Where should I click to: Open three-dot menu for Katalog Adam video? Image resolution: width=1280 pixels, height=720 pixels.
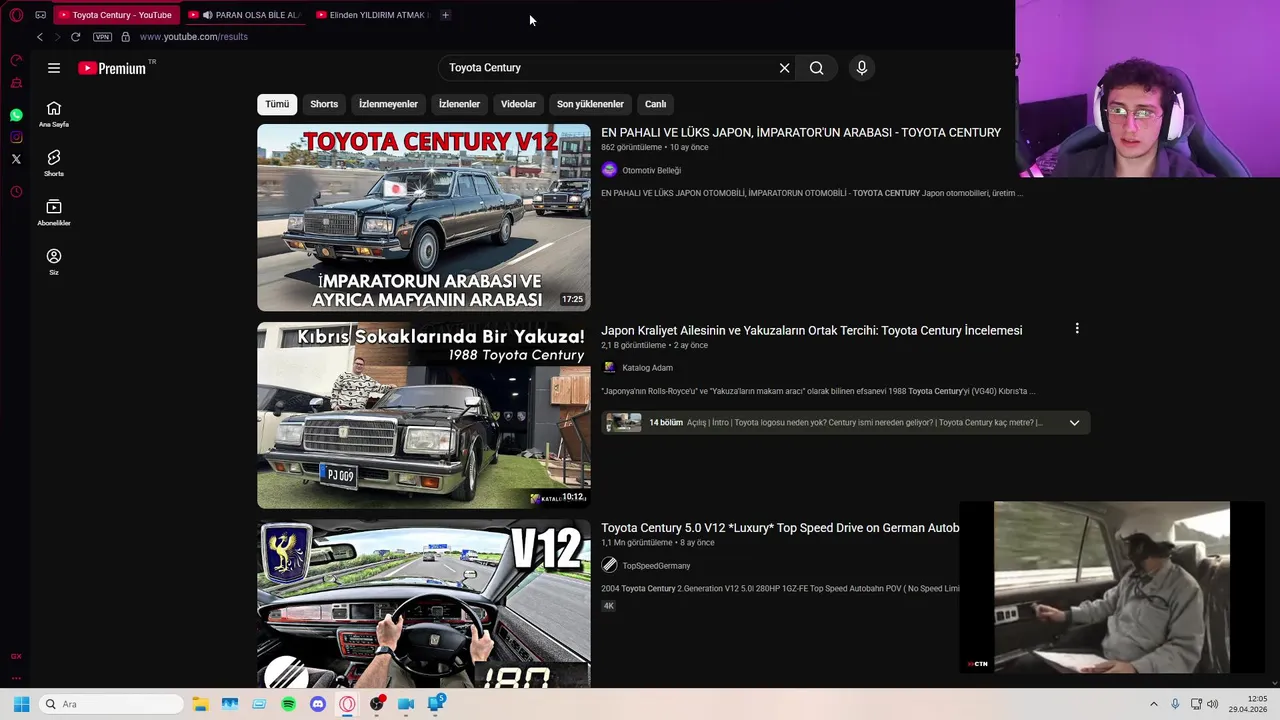coord(1077,329)
